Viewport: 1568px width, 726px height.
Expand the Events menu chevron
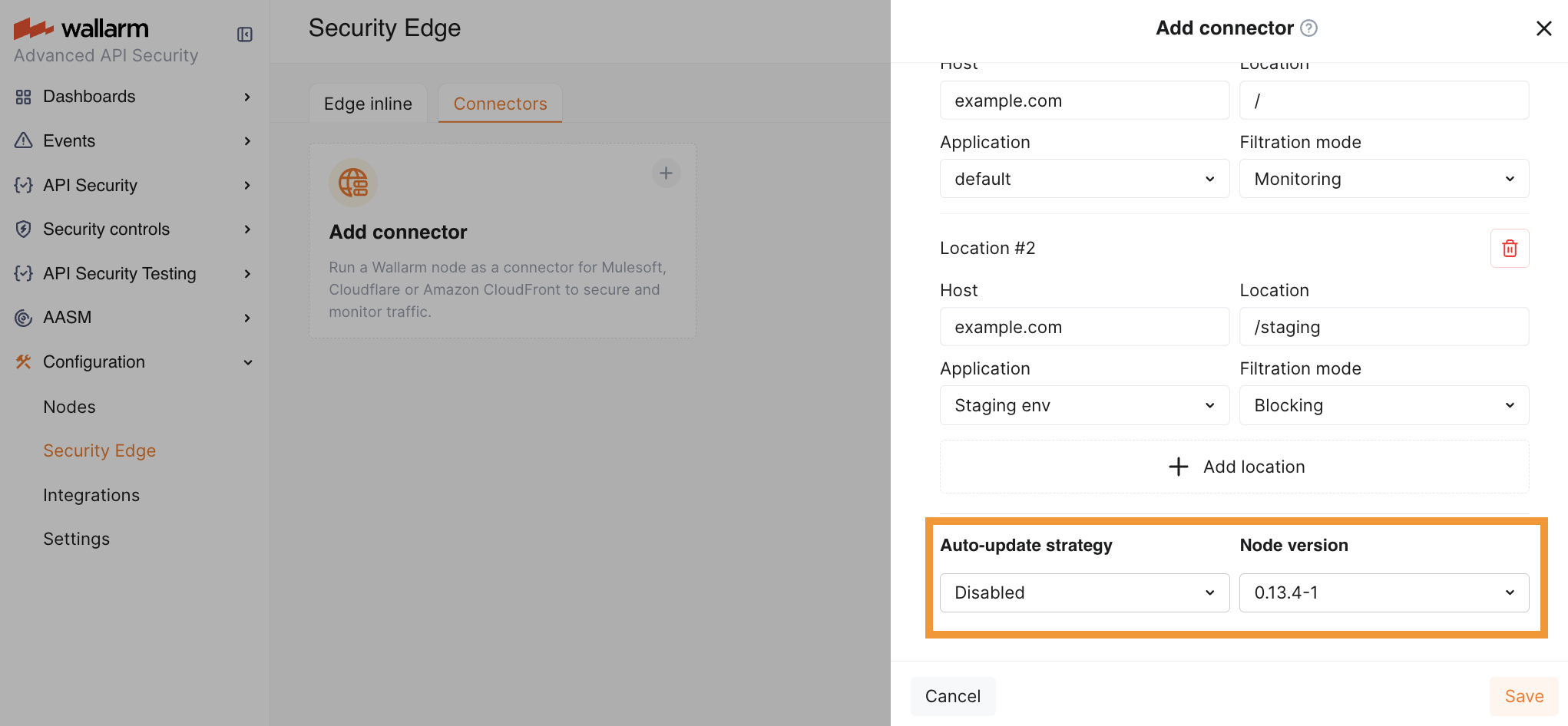click(247, 141)
